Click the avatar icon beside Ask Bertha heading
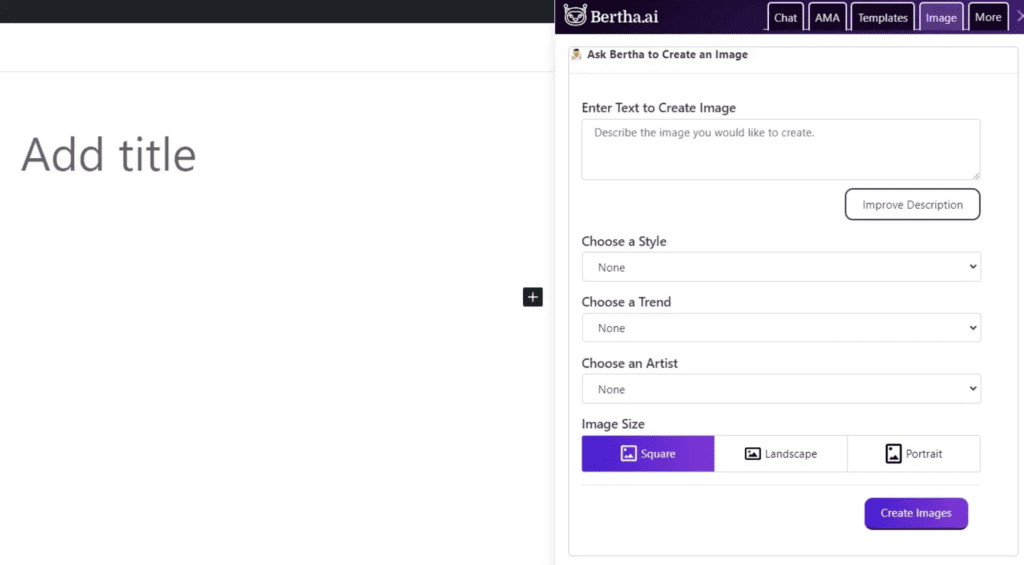 click(577, 55)
